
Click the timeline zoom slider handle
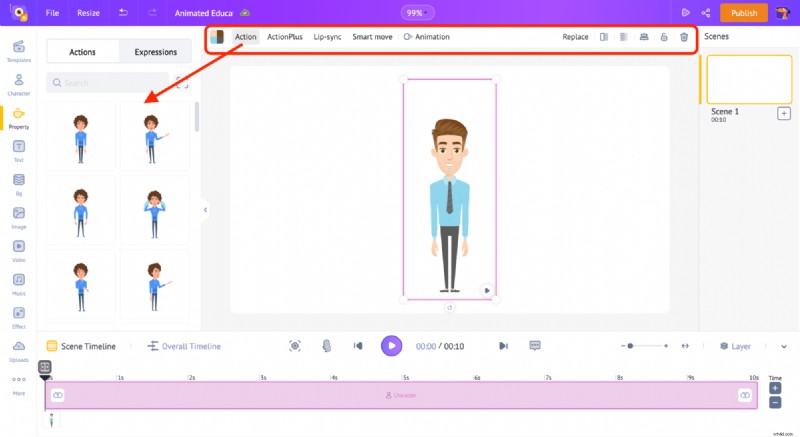tap(630, 346)
